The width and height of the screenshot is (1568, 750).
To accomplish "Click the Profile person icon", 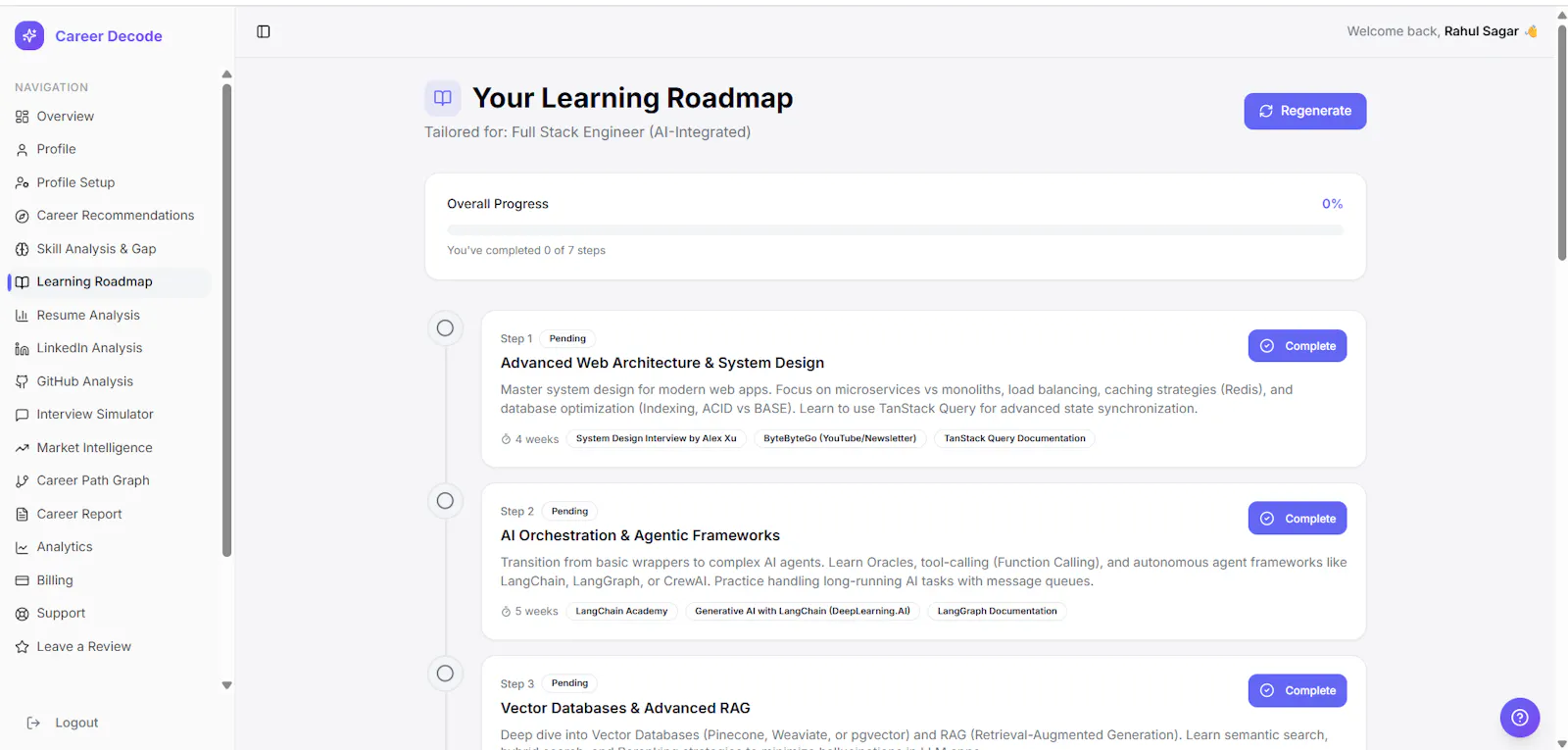I will click(x=22, y=150).
